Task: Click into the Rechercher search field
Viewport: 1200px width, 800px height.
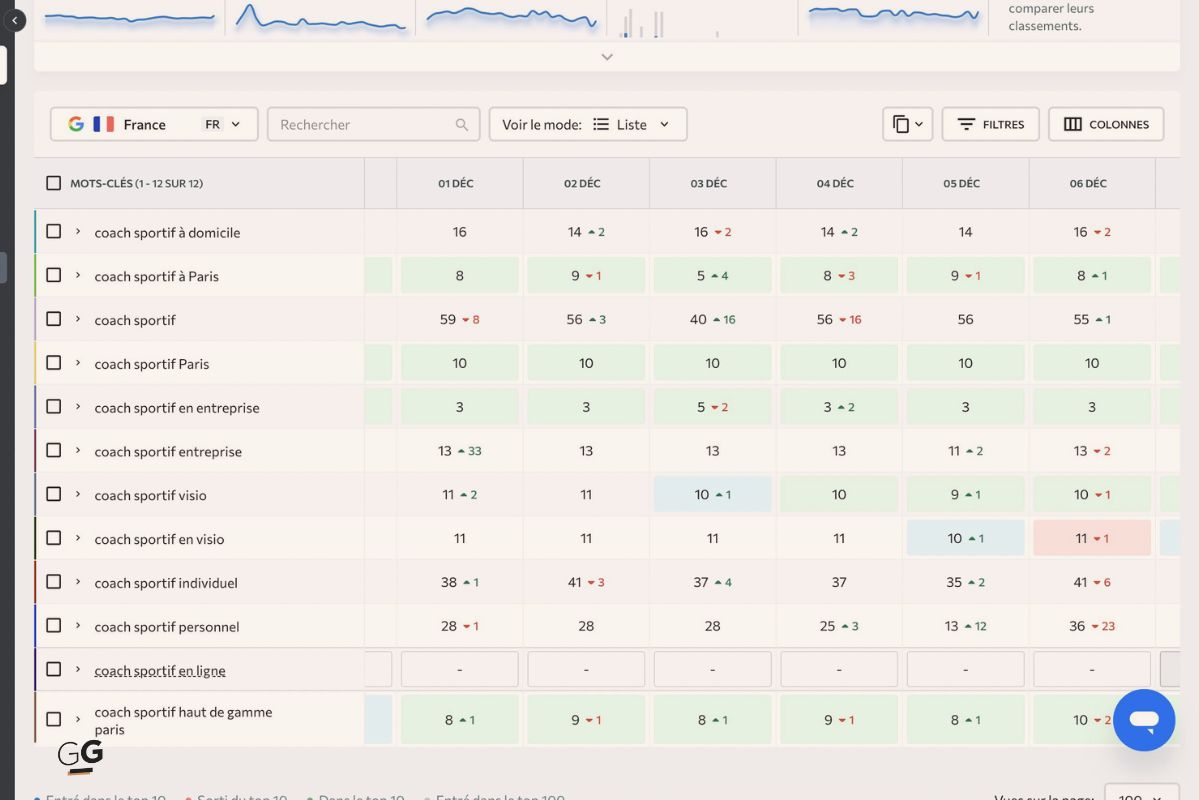Action: point(360,125)
